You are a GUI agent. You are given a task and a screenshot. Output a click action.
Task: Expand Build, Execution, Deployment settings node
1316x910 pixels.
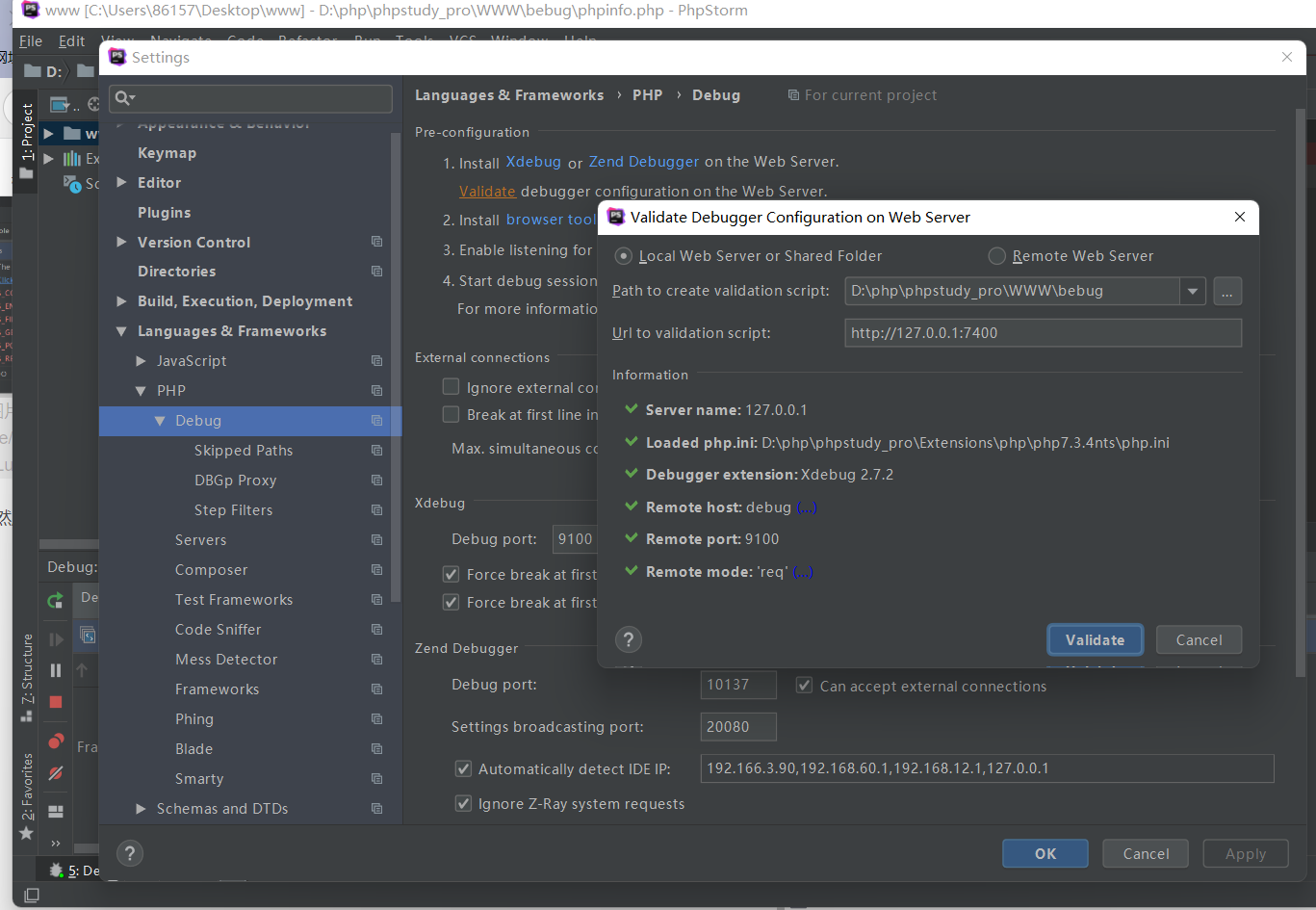click(x=121, y=301)
